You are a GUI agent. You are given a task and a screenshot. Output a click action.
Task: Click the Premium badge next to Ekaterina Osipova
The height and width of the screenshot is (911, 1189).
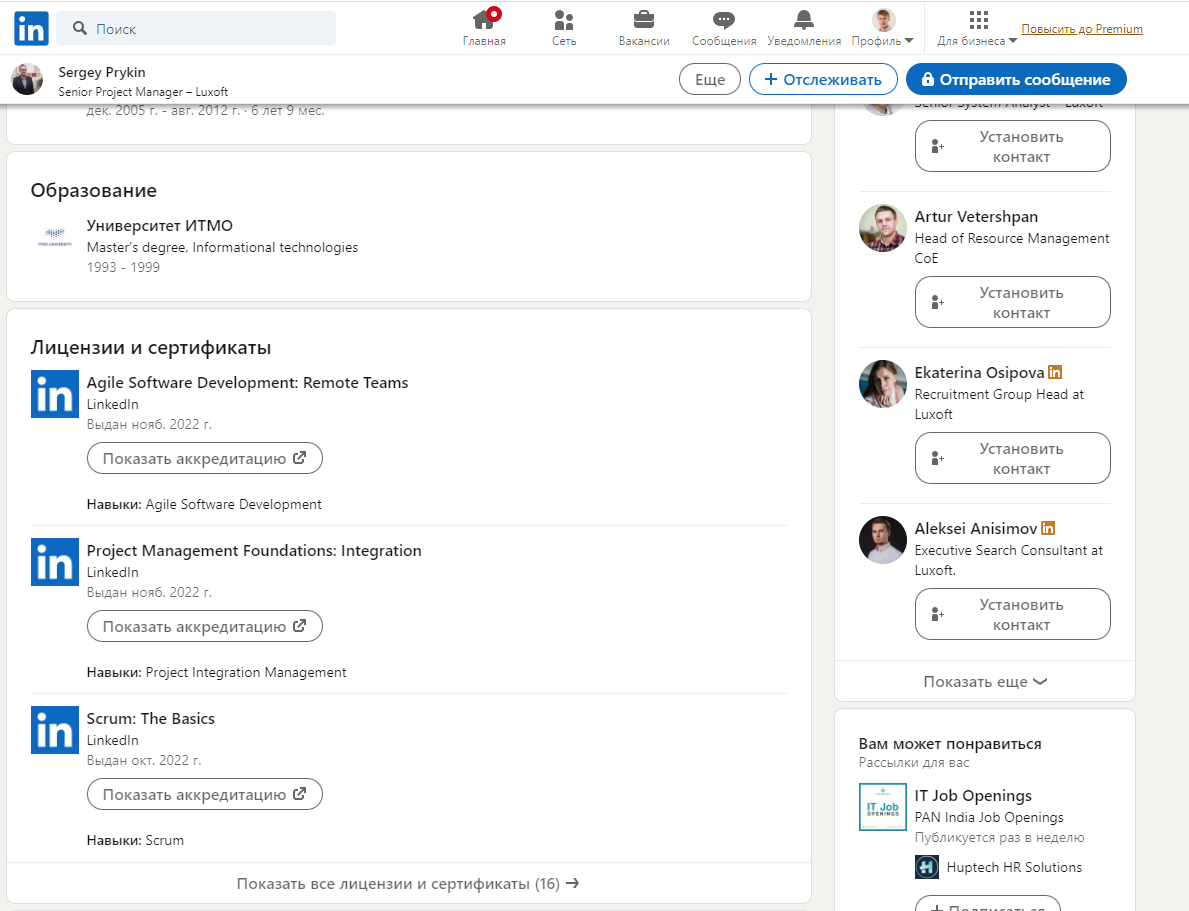[1055, 372]
